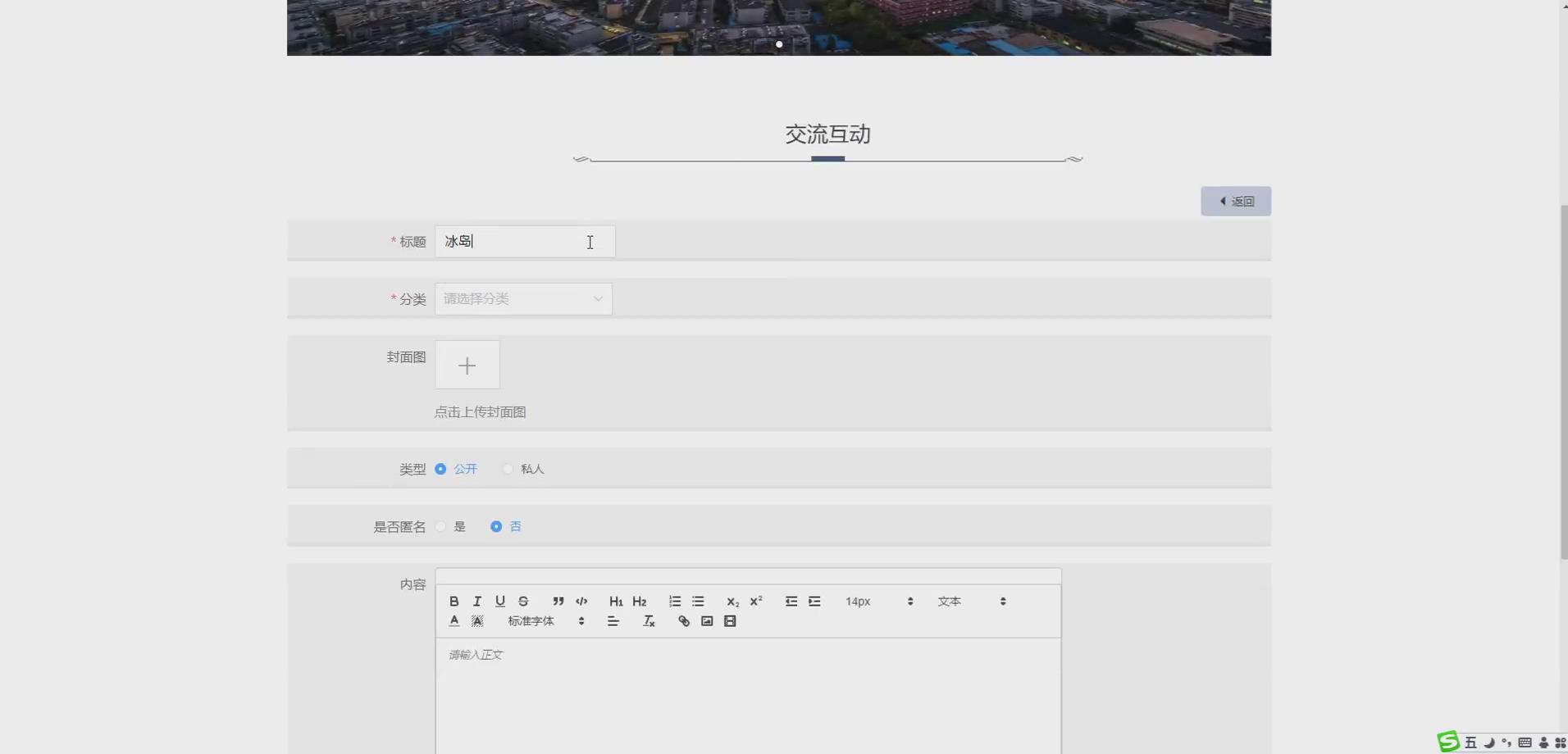The image size is (1568, 754).
Task: Insert a hyperlink in the content editor
Action: tap(683, 621)
